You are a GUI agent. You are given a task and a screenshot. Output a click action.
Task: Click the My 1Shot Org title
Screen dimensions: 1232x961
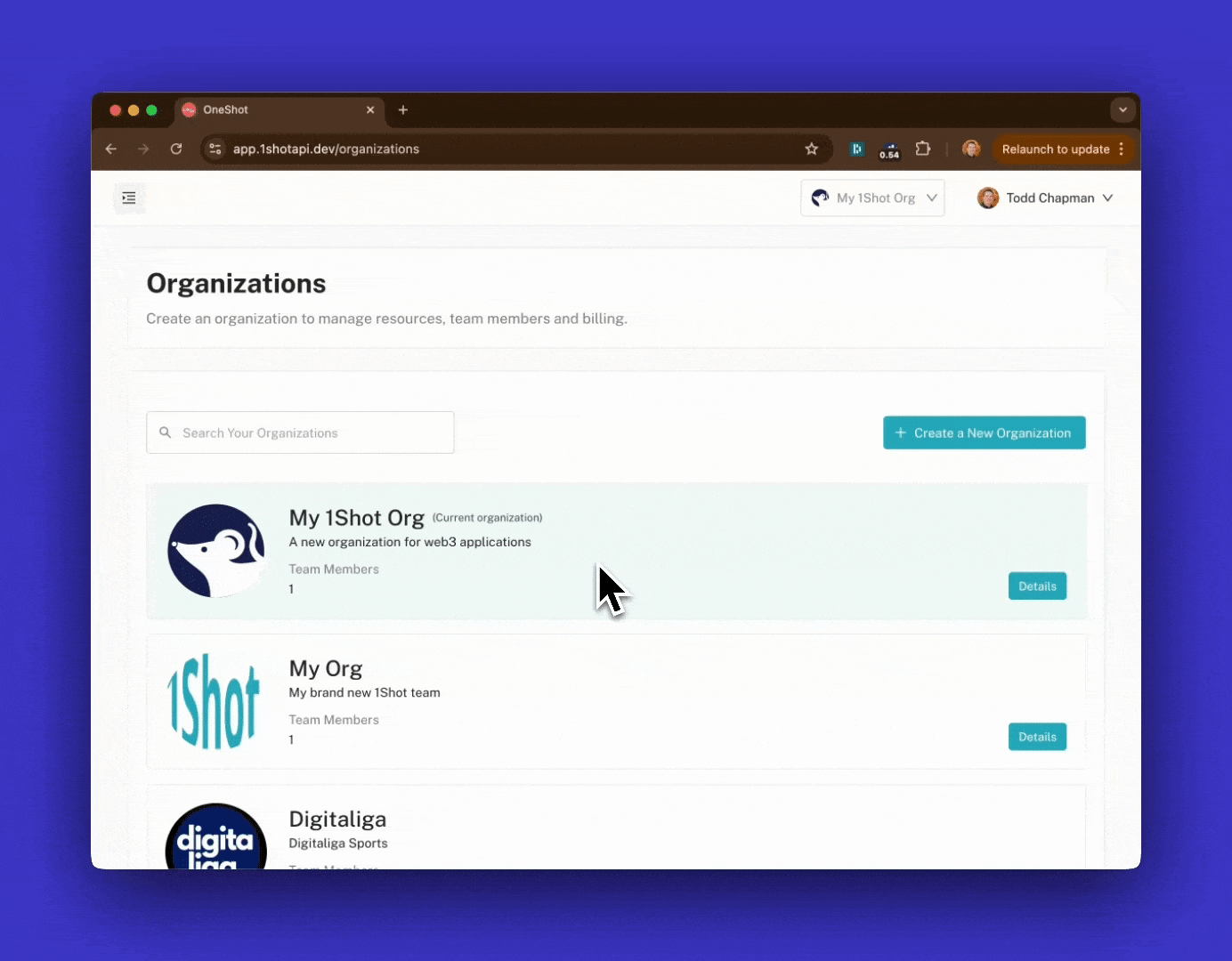pyautogui.click(x=356, y=518)
